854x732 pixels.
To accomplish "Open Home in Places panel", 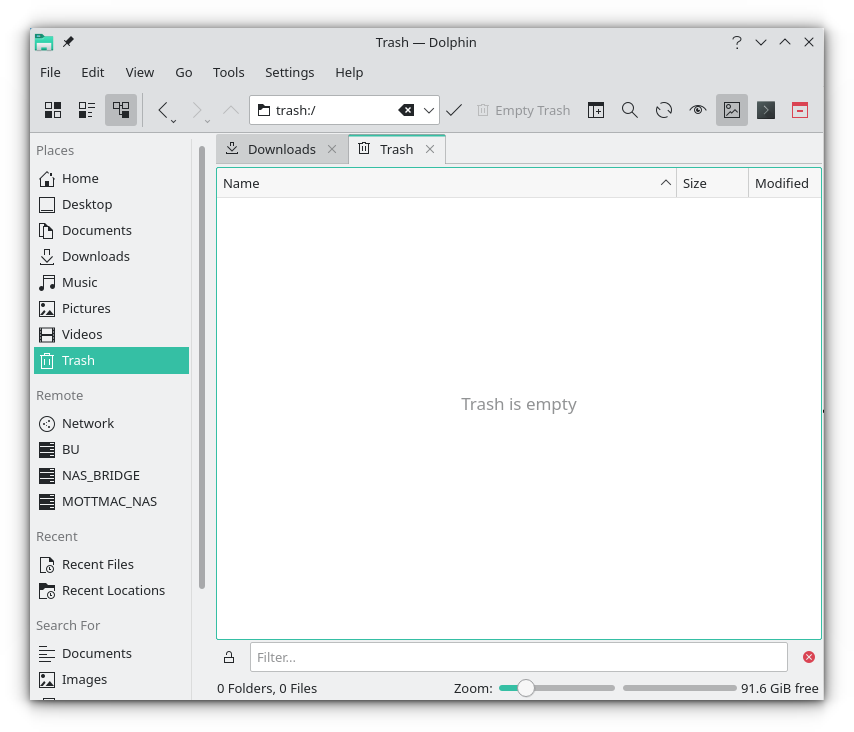I will click(x=112, y=179).
